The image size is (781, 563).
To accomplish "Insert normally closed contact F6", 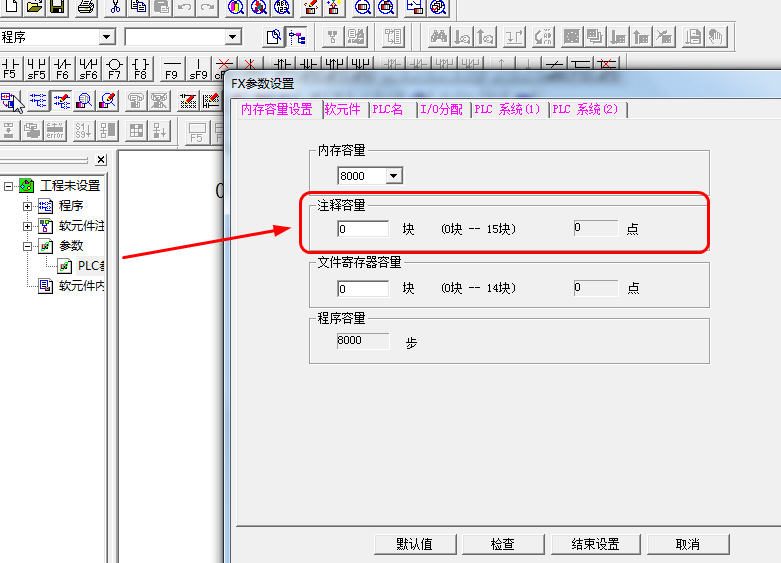I will pos(62,68).
